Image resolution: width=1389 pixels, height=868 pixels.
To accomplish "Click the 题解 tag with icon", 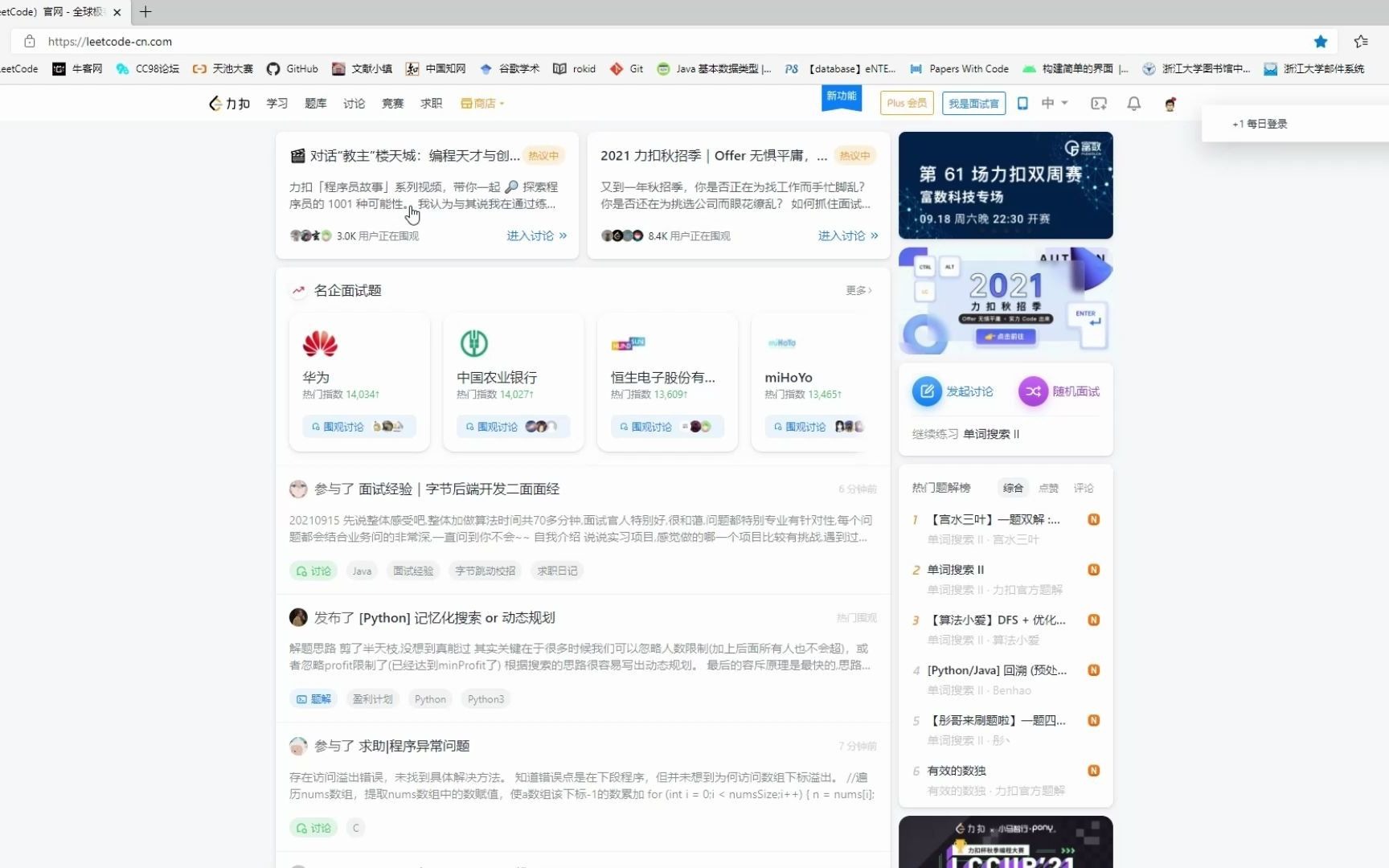I will (x=313, y=699).
